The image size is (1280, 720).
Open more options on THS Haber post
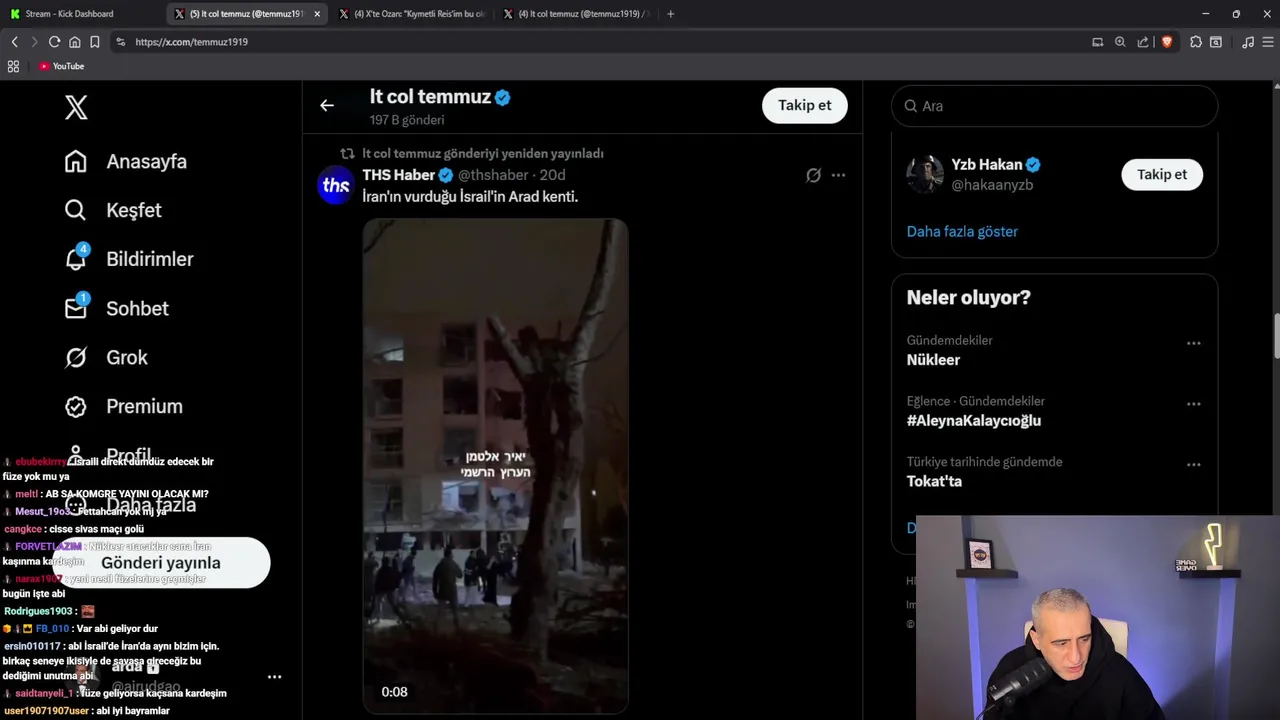pyautogui.click(x=838, y=175)
